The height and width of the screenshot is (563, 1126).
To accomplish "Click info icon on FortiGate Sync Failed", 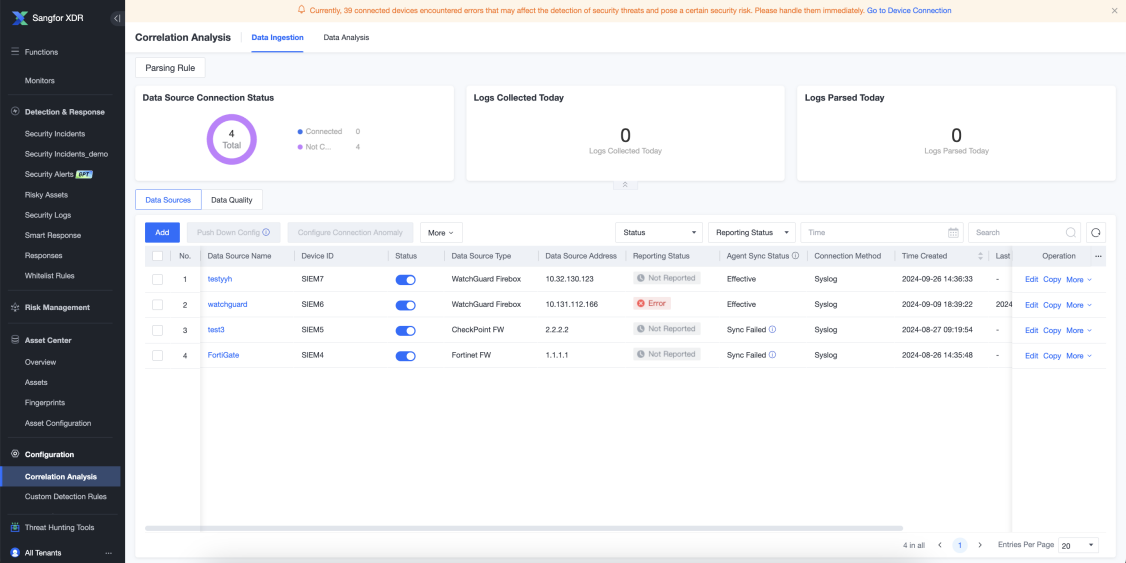I will pyautogui.click(x=773, y=355).
